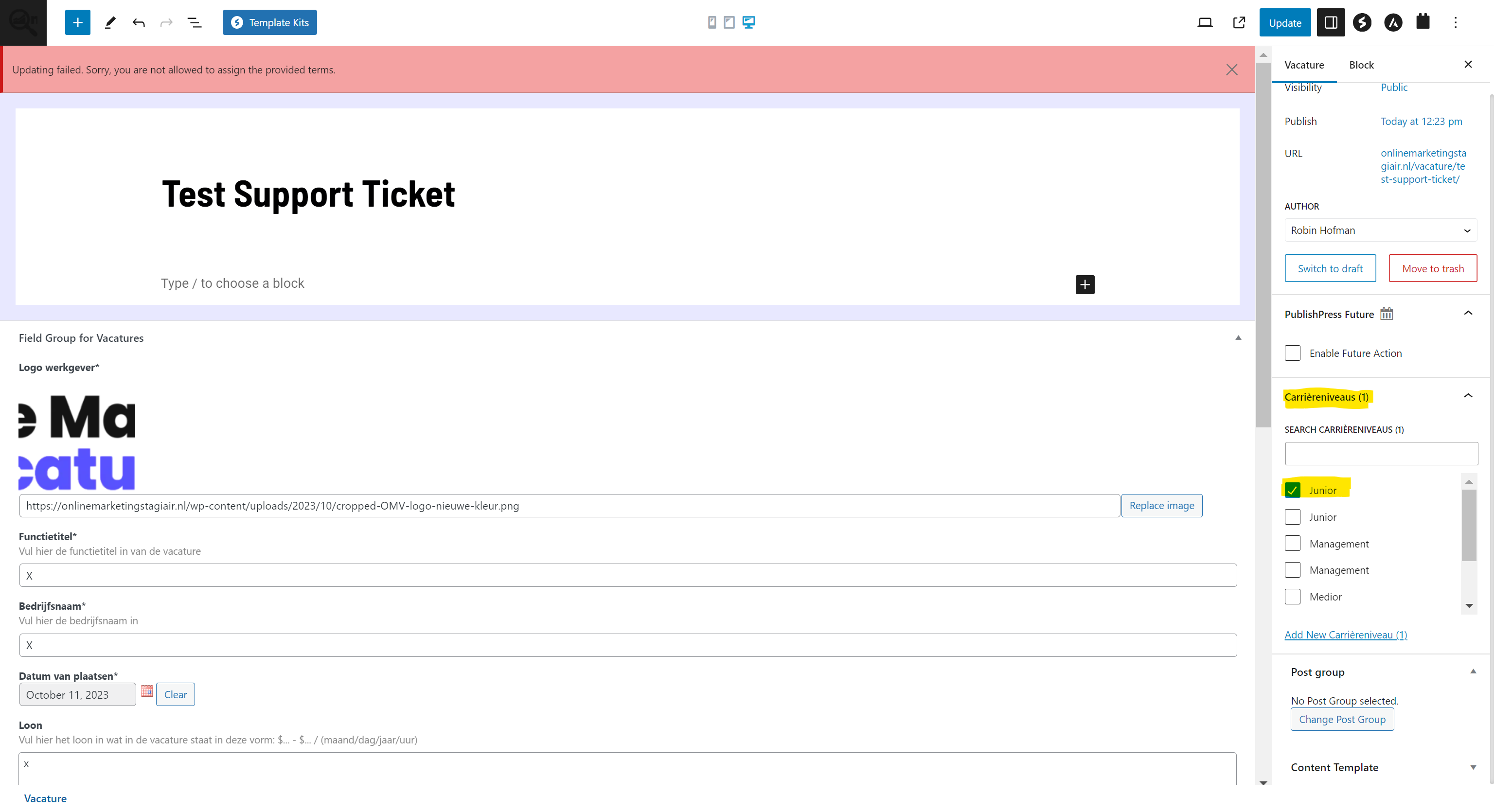Select the pencil Tools icon
This screenshot has width=1494, height=812.
109,23
